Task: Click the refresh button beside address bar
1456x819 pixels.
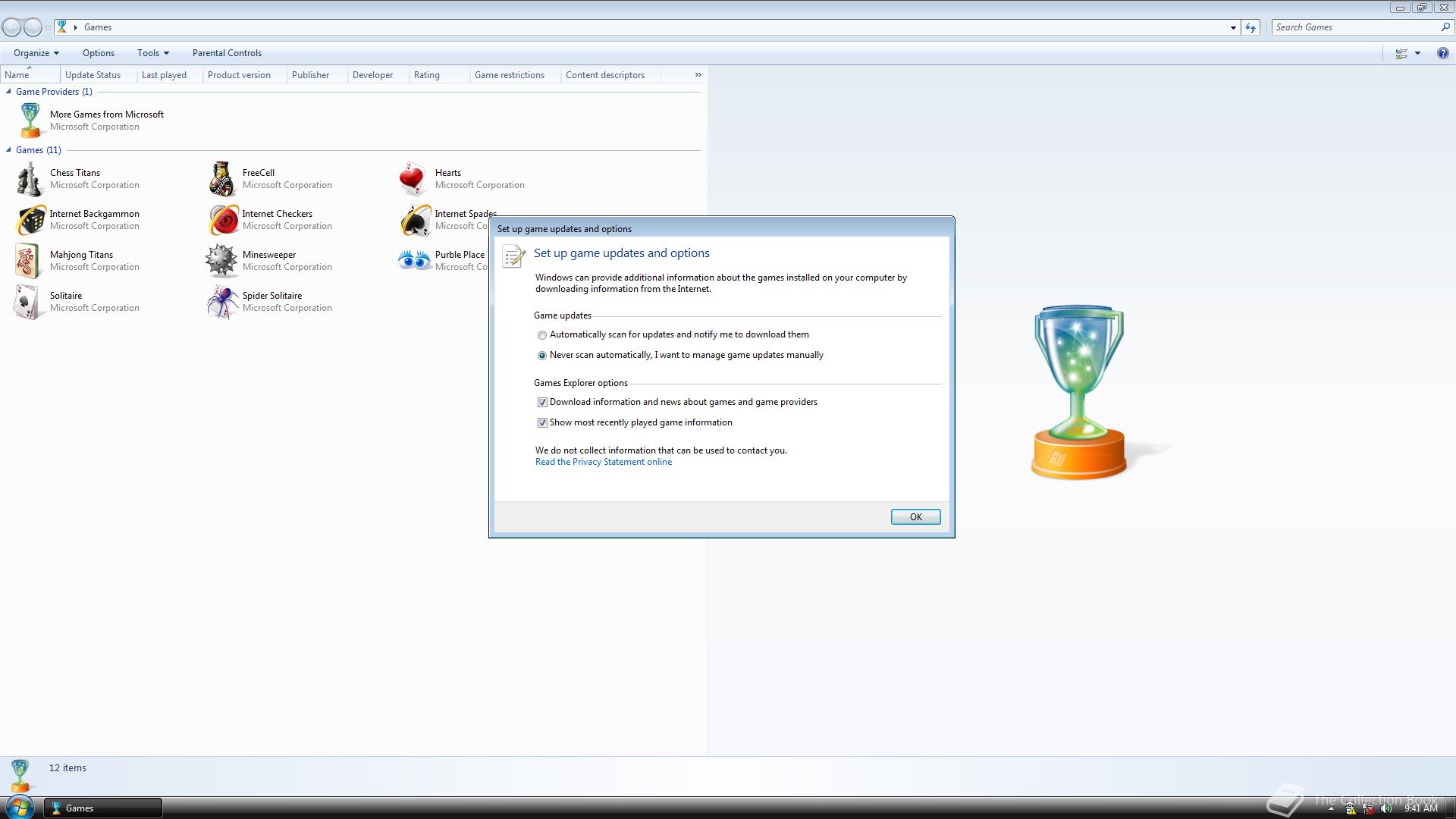Action: [x=1250, y=27]
